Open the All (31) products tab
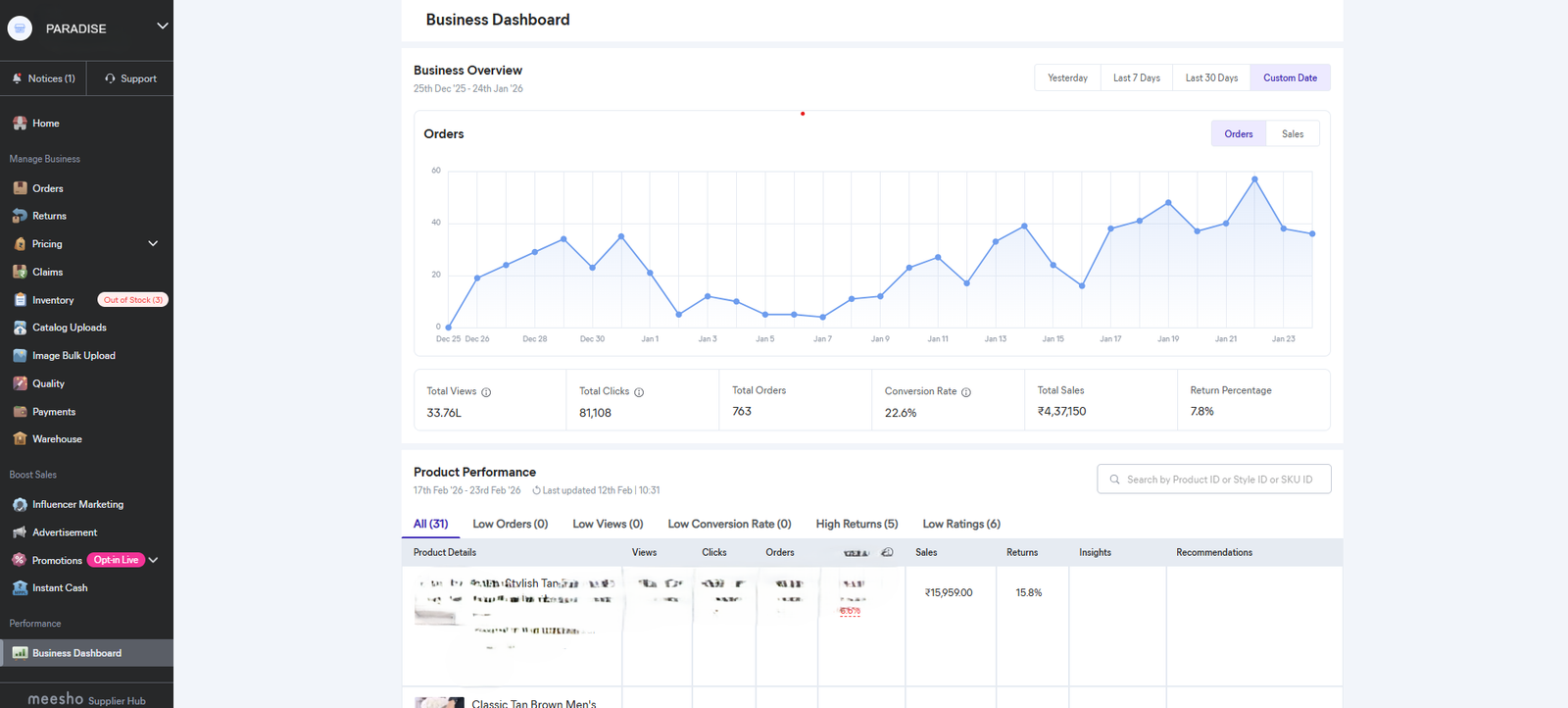1568x708 pixels. [431, 524]
